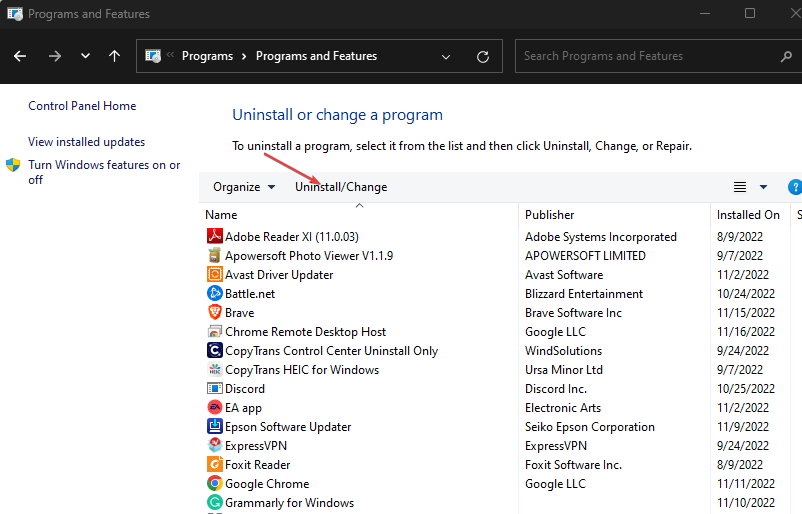Open Control Panel Home link
The height and width of the screenshot is (514, 802).
[x=82, y=106]
